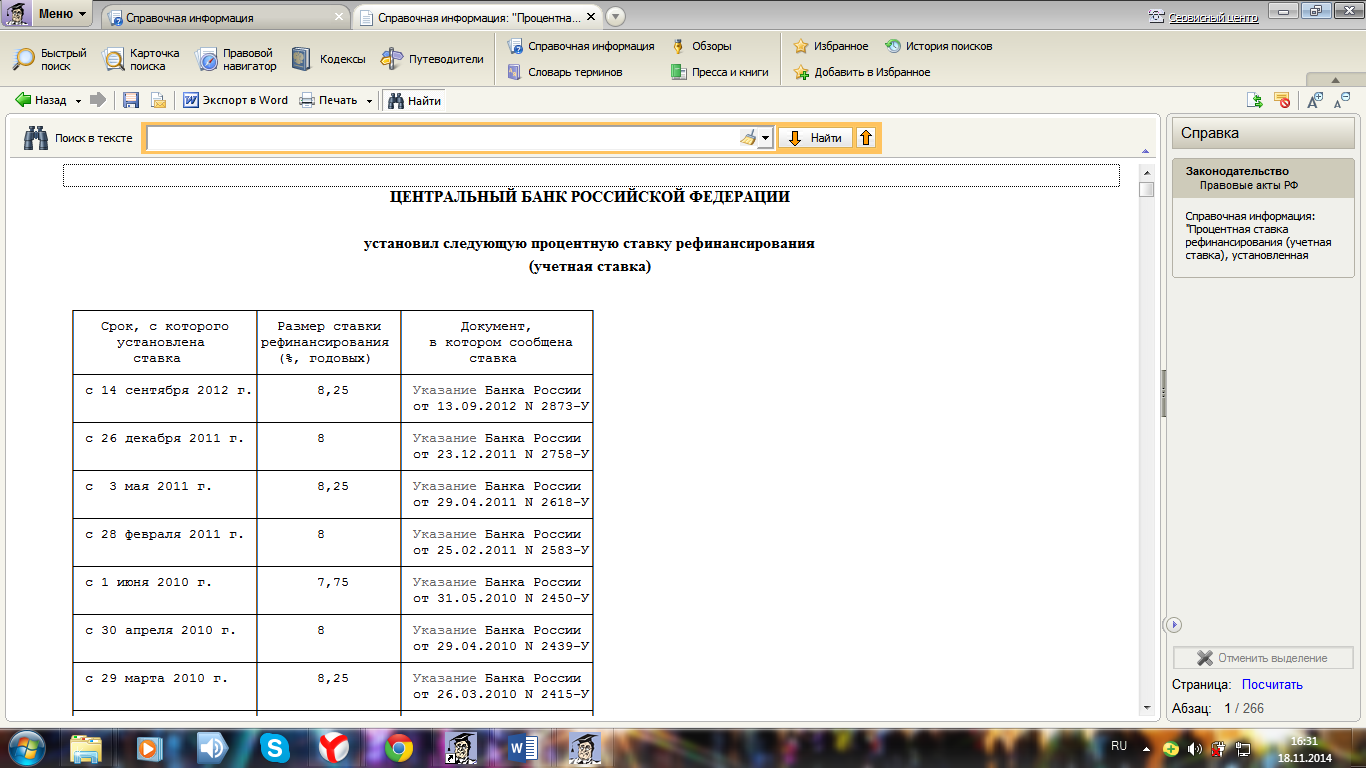The height and width of the screenshot is (768, 1366).
Task: Open Быстрый поиск quick search
Action: [49, 59]
